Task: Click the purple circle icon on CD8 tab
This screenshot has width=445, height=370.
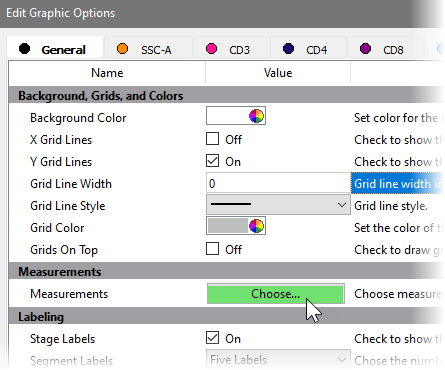Action: pos(365,49)
